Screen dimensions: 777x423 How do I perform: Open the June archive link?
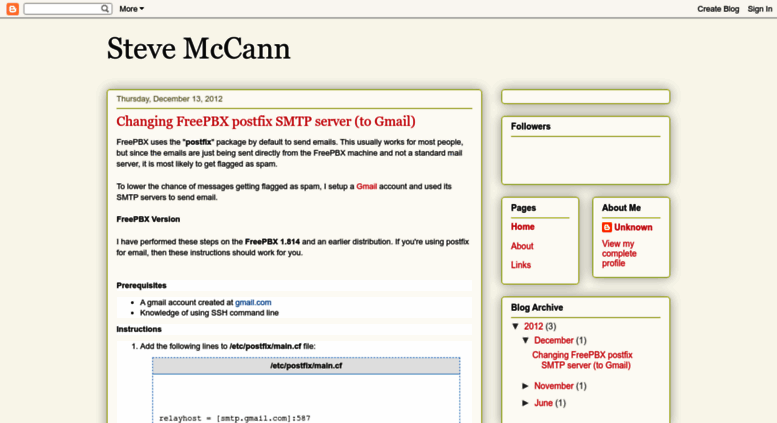(x=543, y=403)
